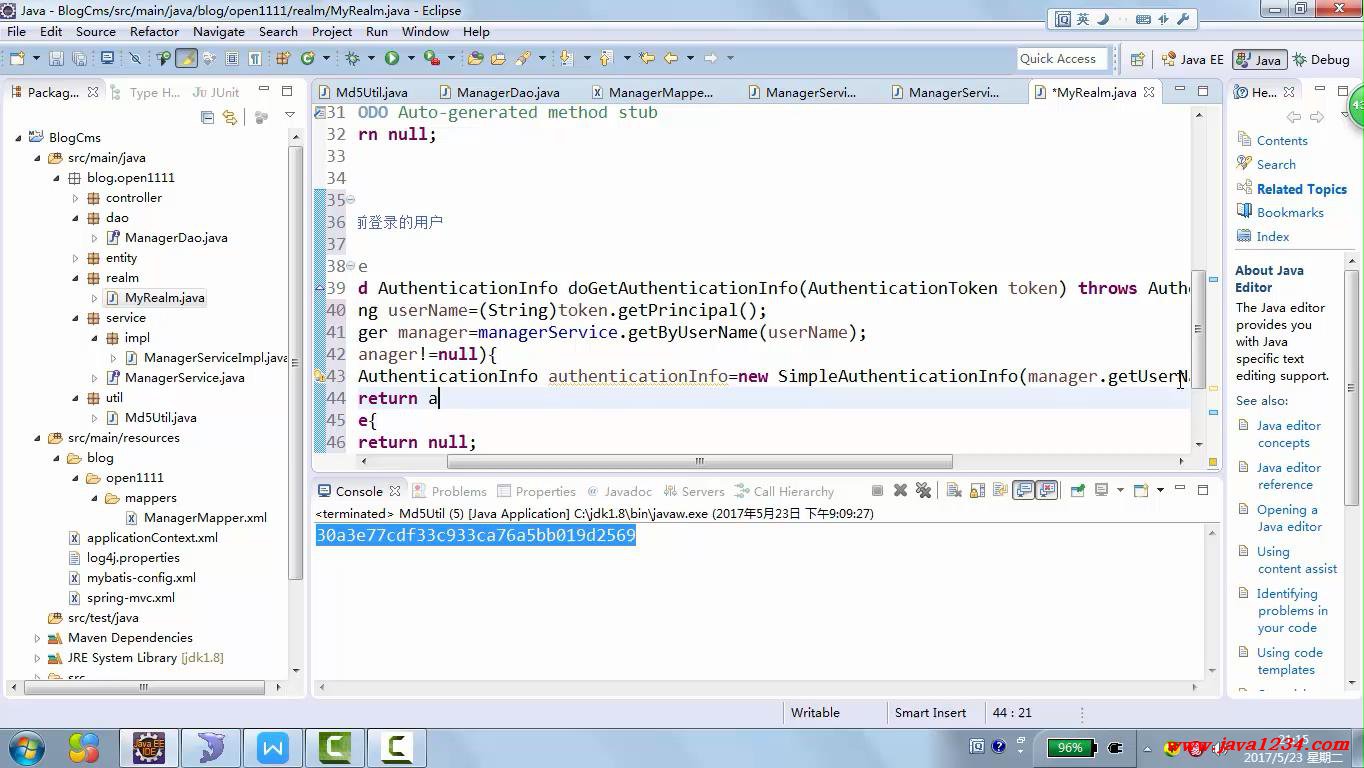Click the green Run button icon
The image size is (1364, 768).
pyautogui.click(x=392, y=58)
